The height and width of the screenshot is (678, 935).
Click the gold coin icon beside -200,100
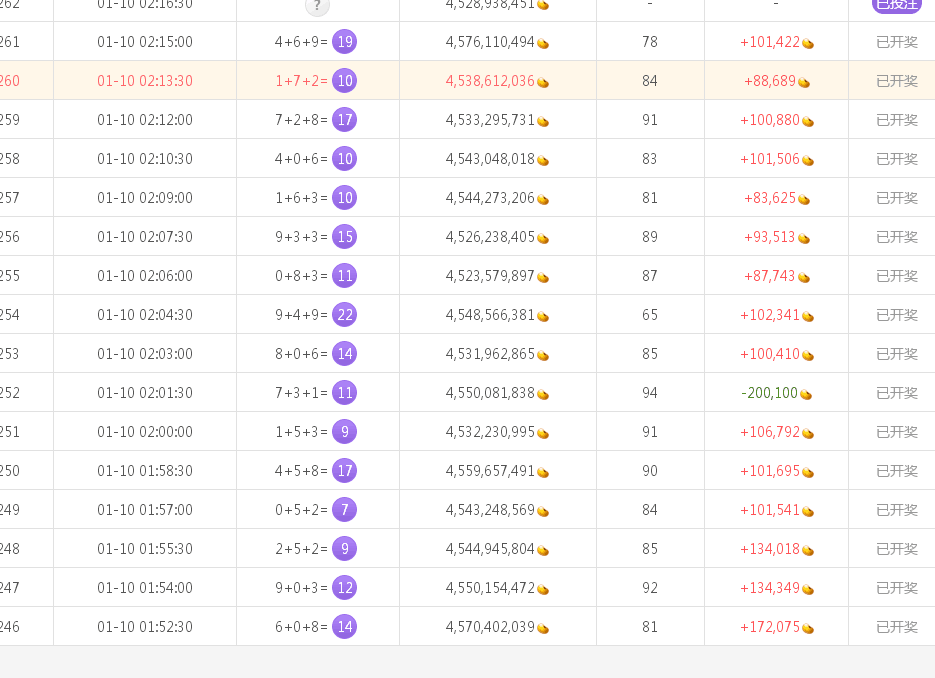(806, 394)
